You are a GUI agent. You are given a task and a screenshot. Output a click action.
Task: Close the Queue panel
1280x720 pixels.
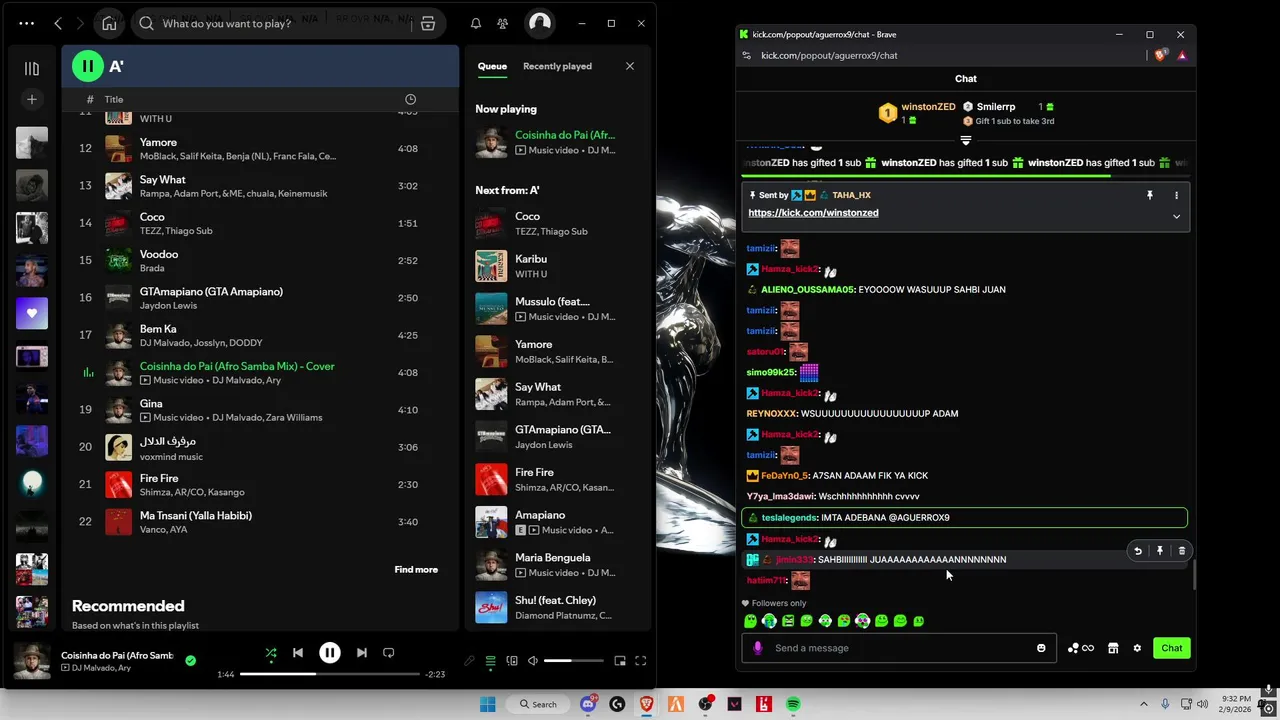tap(630, 66)
